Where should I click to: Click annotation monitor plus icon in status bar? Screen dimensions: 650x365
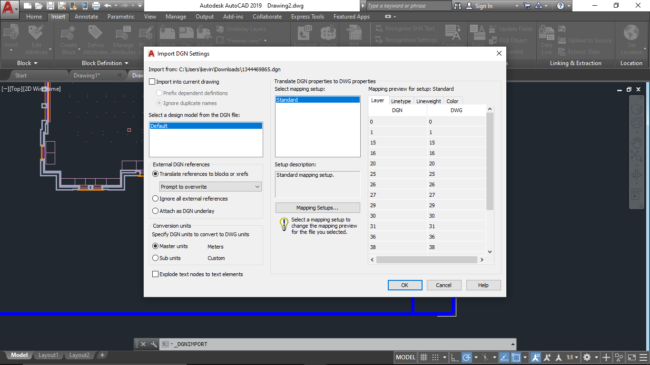(x=606, y=357)
